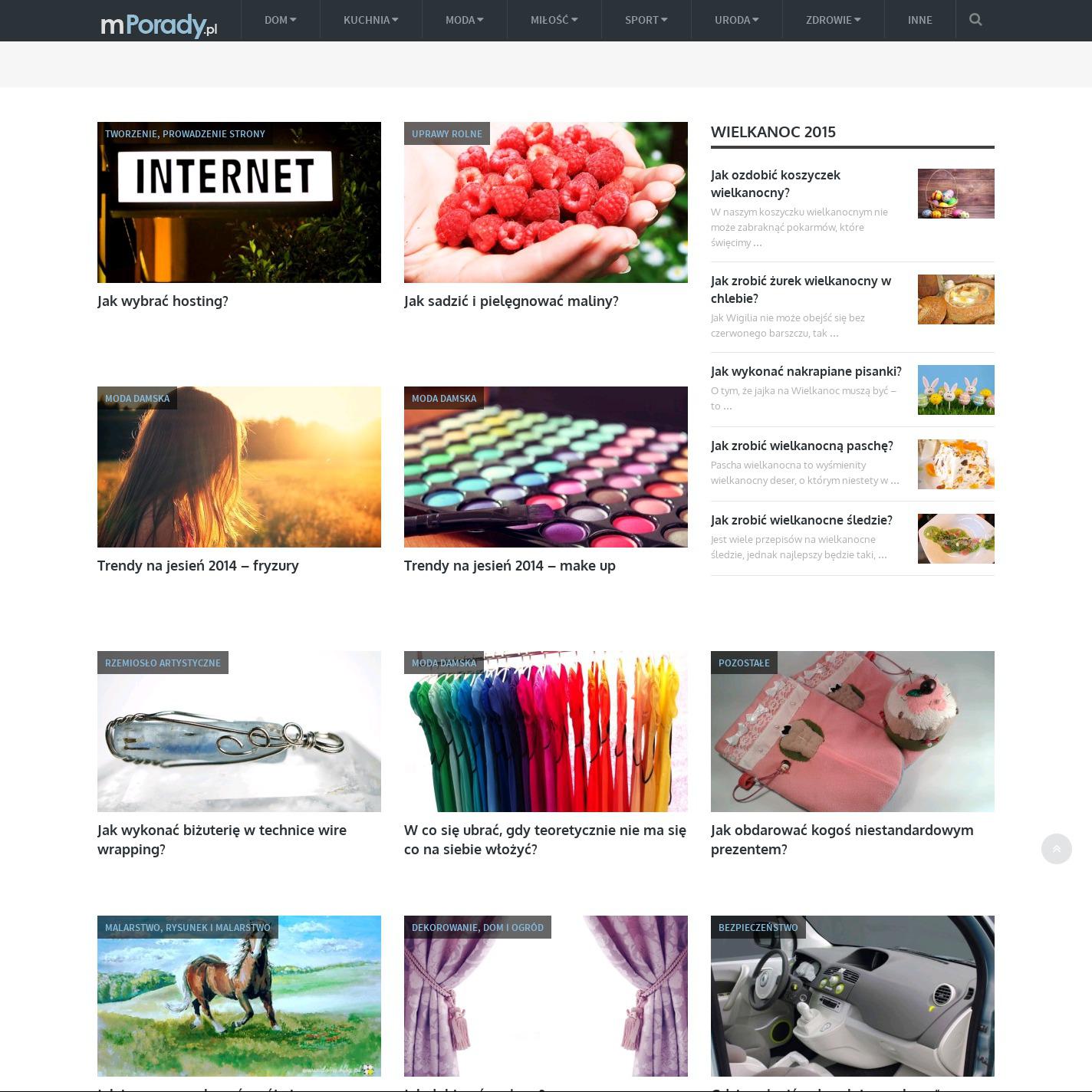
Task: Open article Jak sadzić i pielęgnować maliny?
Action: (x=511, y=301)
